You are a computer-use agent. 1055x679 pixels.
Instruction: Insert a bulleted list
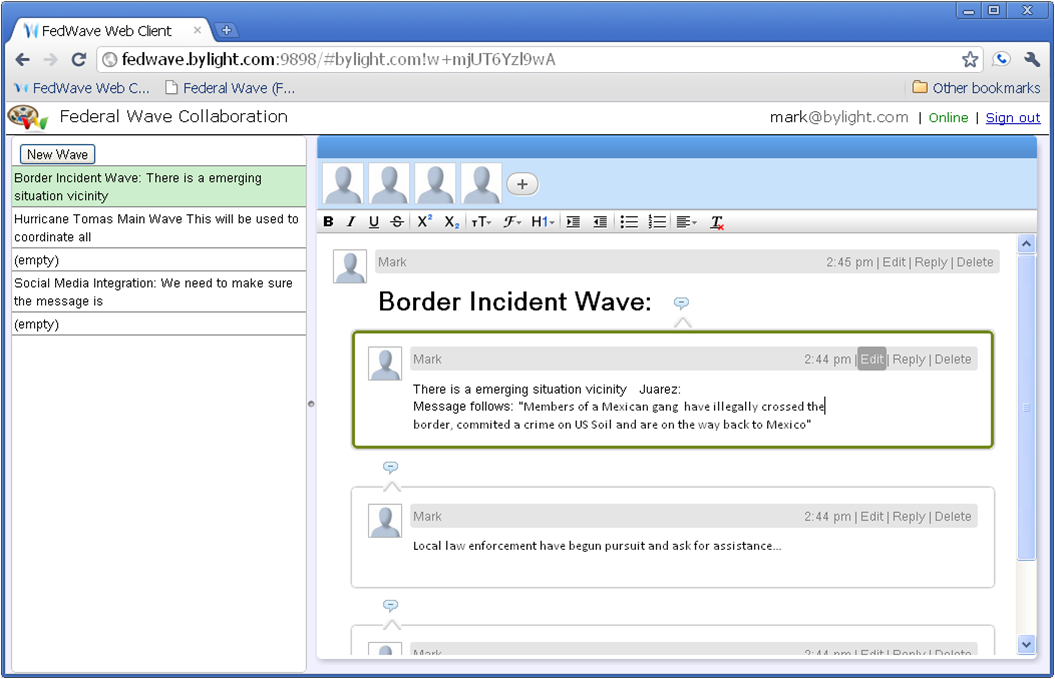coord(629,221)
